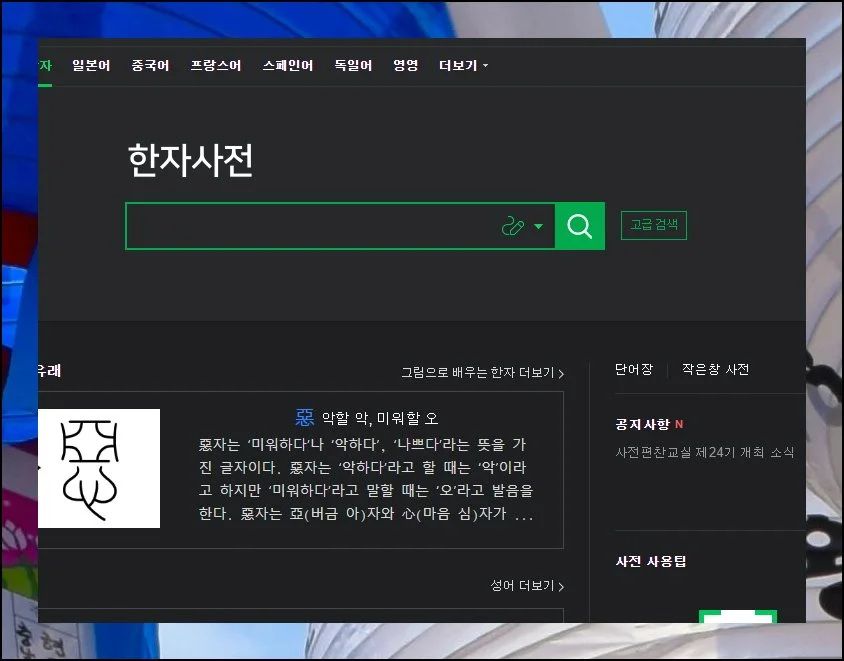Open the 스페인어 dictionary tab
Screen dimensions: 844x661
coord(288,66)
